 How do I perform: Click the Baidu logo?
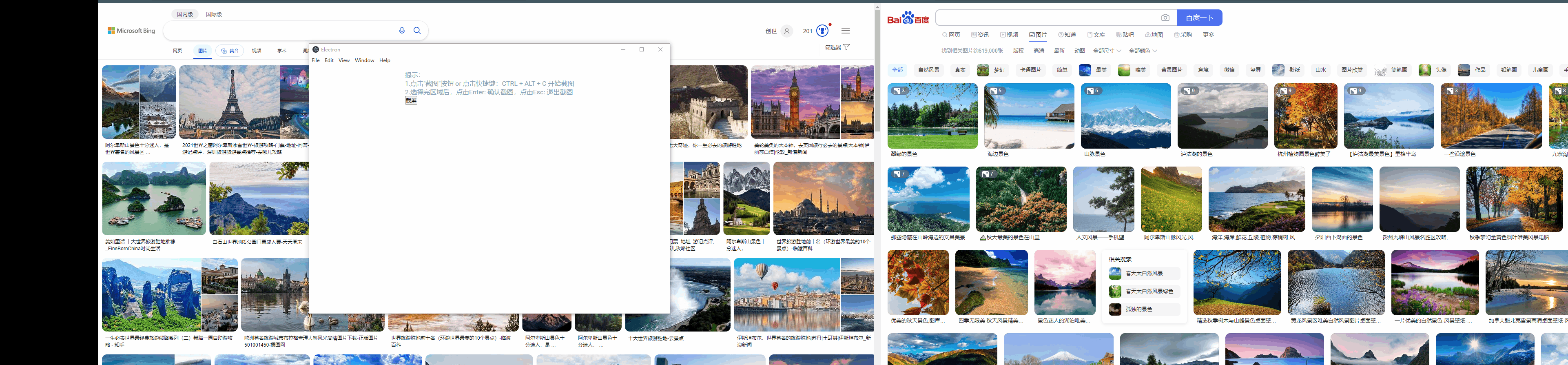click(908, 18)
